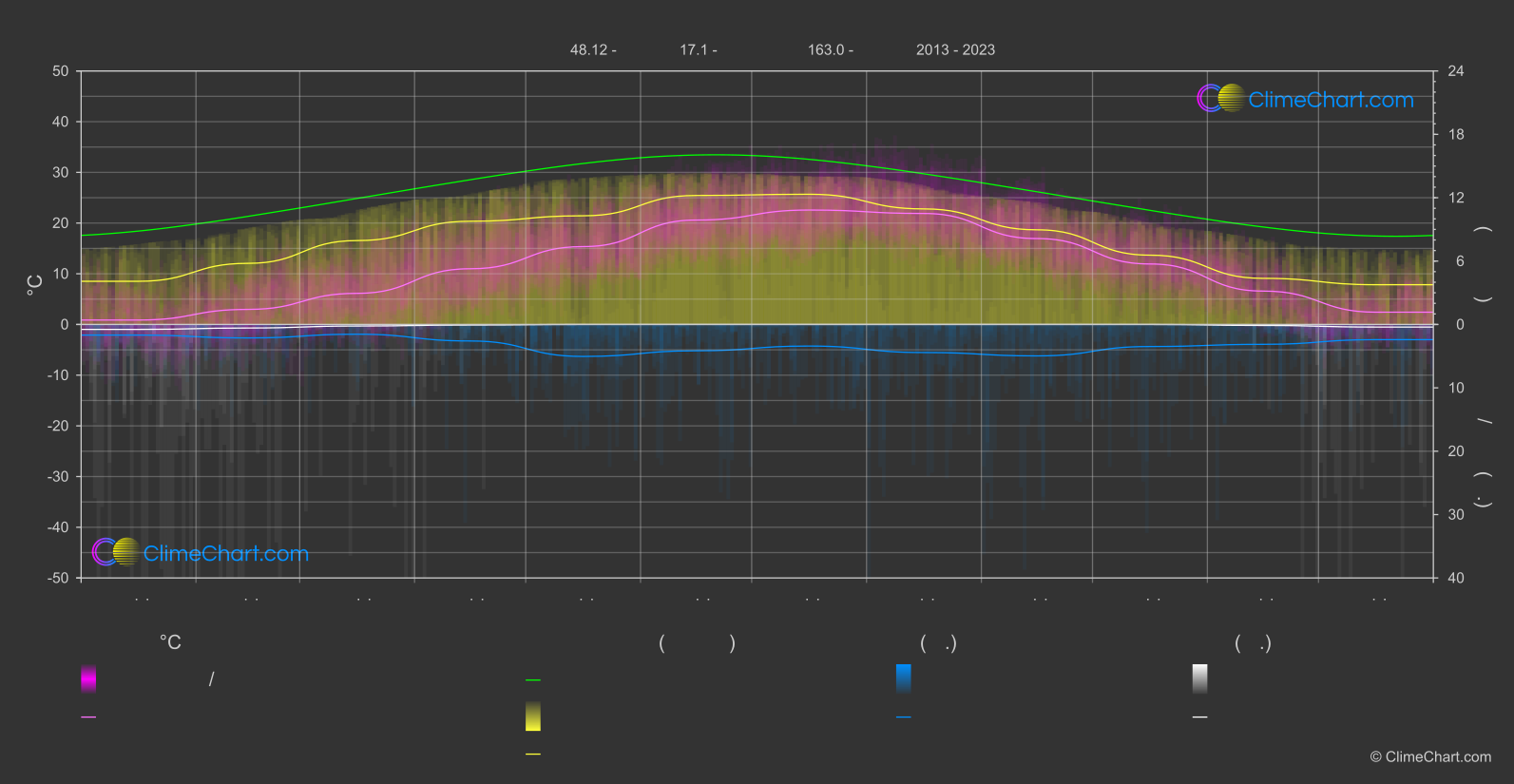Click the ClimeChart.com logo icon at bottom left
The height and width of the screenshot is (784, 1514).
tap(116, 552)
